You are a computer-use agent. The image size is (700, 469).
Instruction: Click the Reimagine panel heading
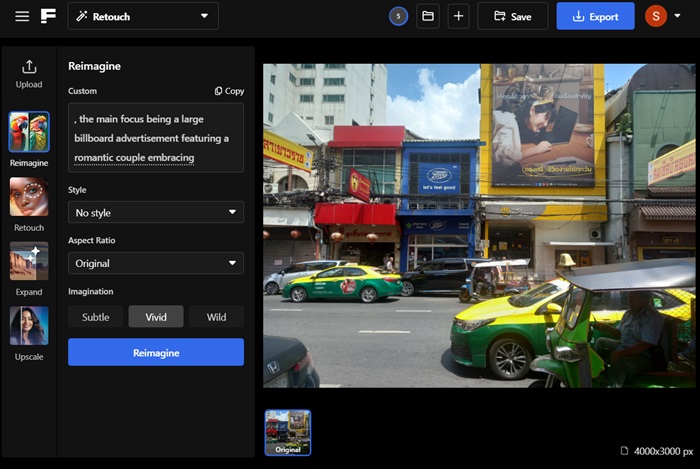[94, 66]
